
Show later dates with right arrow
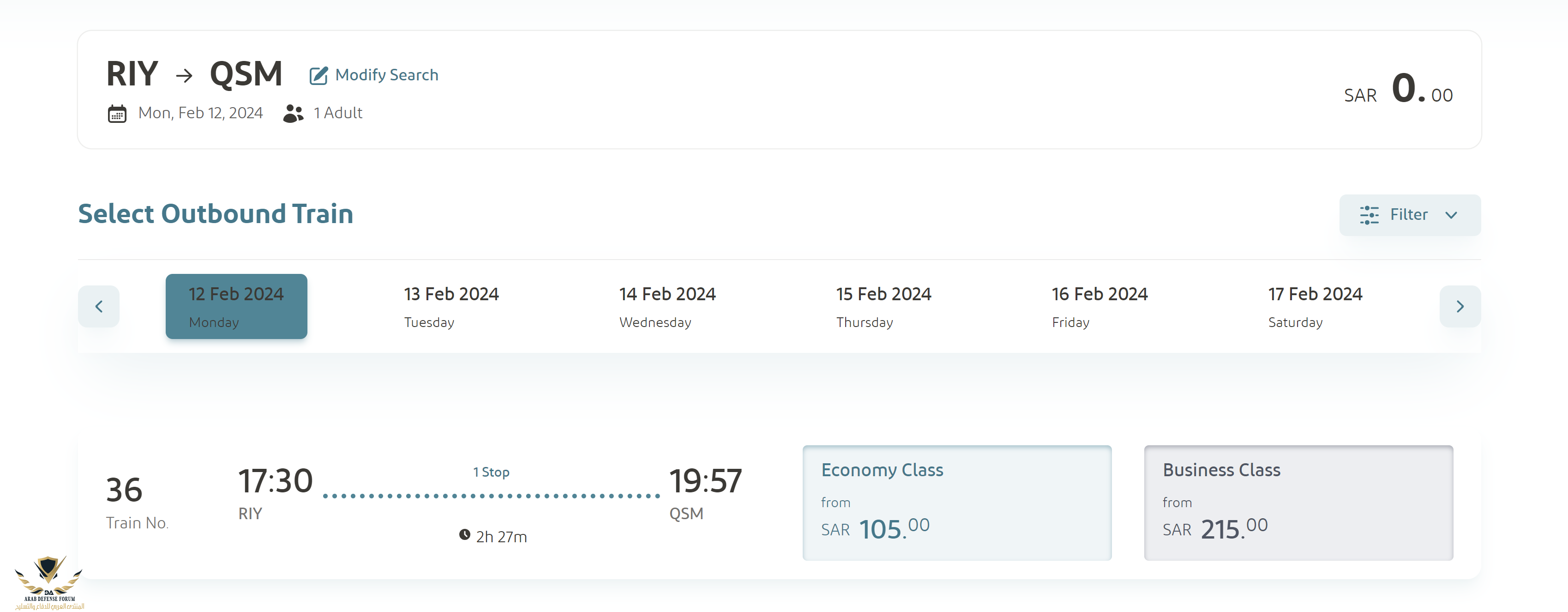click(1460, 306)
